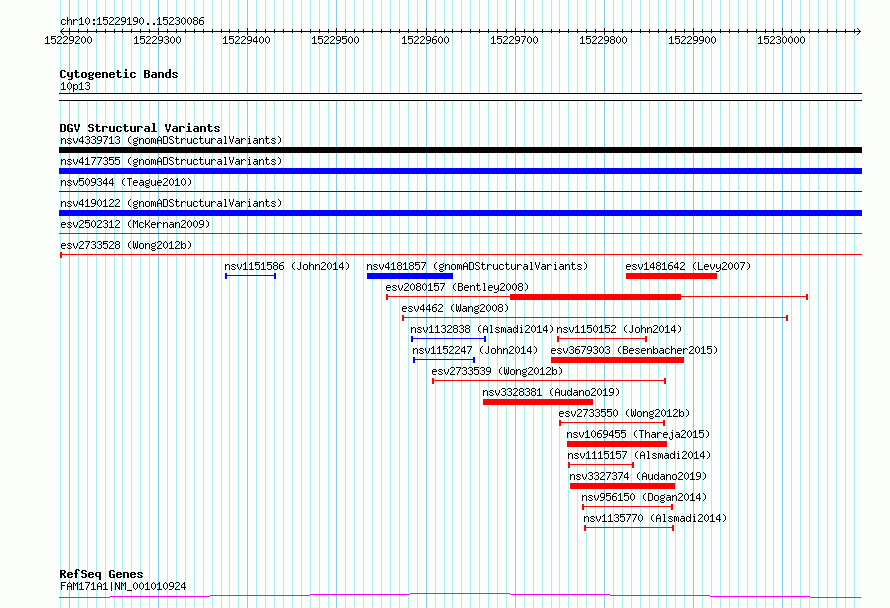The image size is (890, 608).
Task: Click ruler position 15229300
Action: click(x=157, y=40)
